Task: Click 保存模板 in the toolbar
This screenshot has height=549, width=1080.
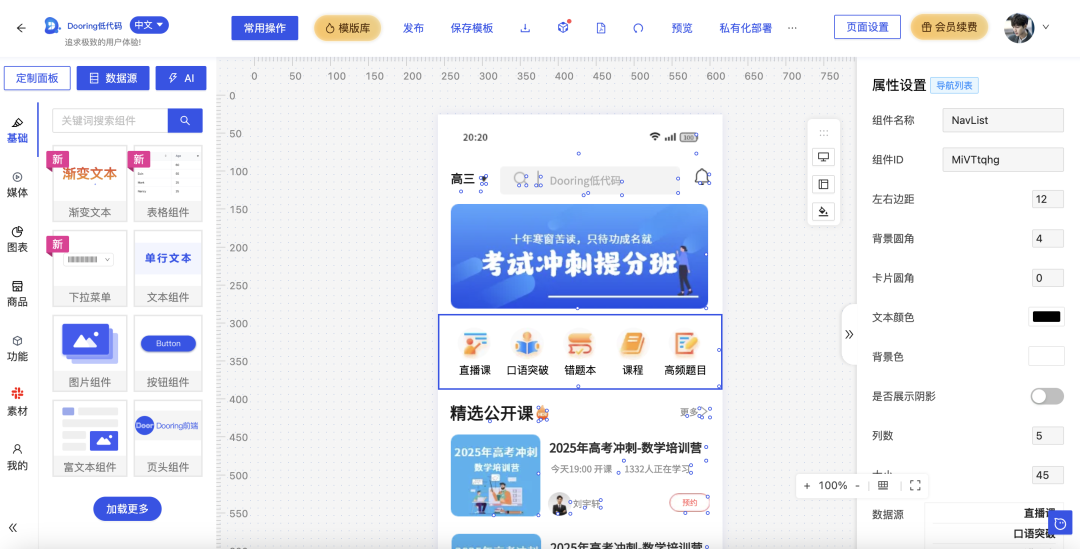Action: (472, 28)
